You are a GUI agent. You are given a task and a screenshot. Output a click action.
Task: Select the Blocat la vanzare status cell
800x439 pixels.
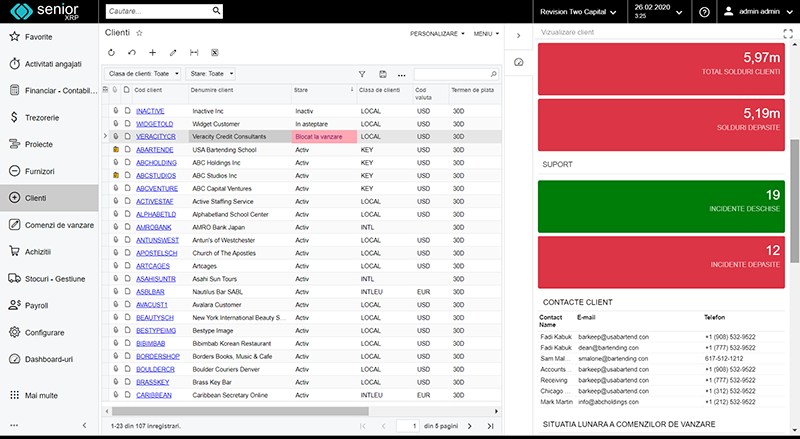click(x=324, y=137)
